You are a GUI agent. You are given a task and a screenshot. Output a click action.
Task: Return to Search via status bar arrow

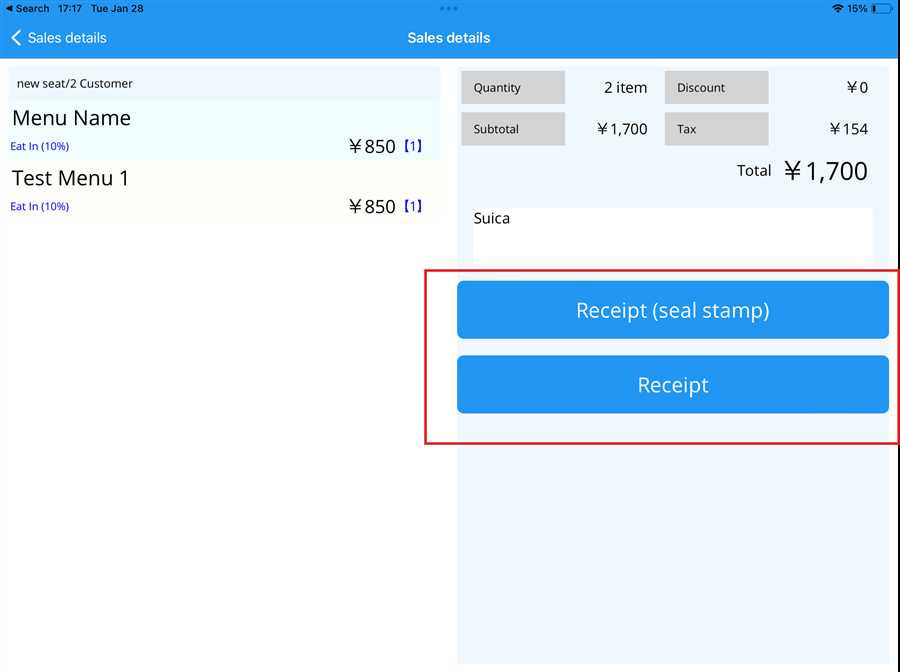point(9,8)
